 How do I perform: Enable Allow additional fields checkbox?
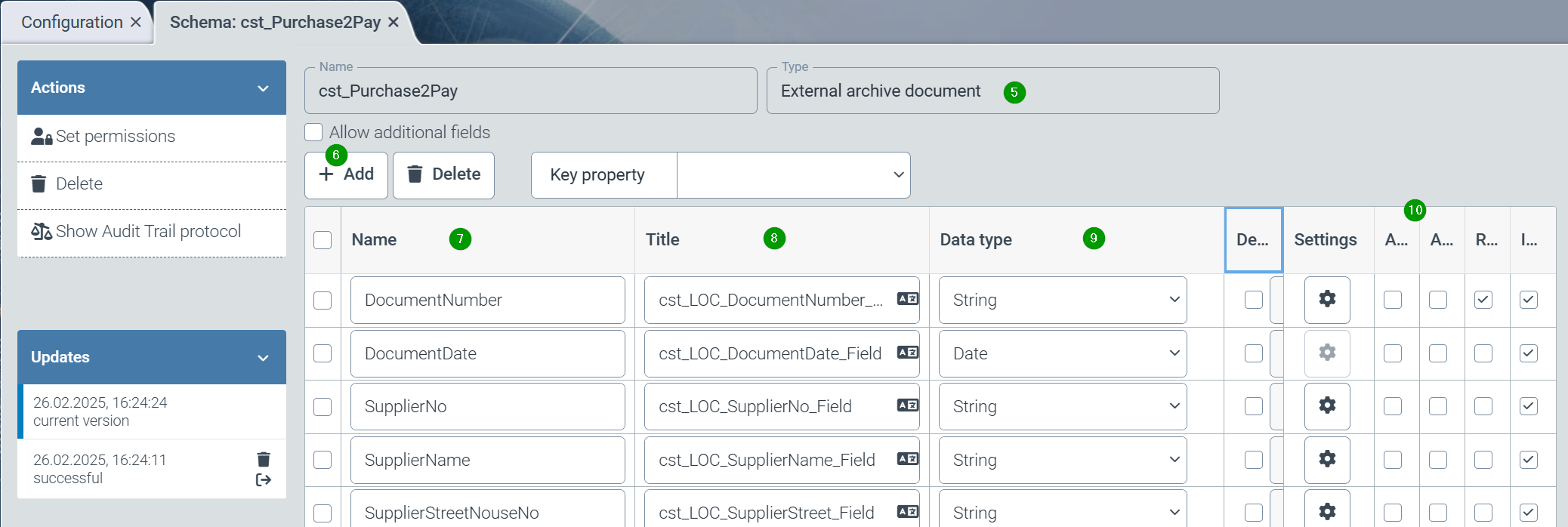point(313,133)
